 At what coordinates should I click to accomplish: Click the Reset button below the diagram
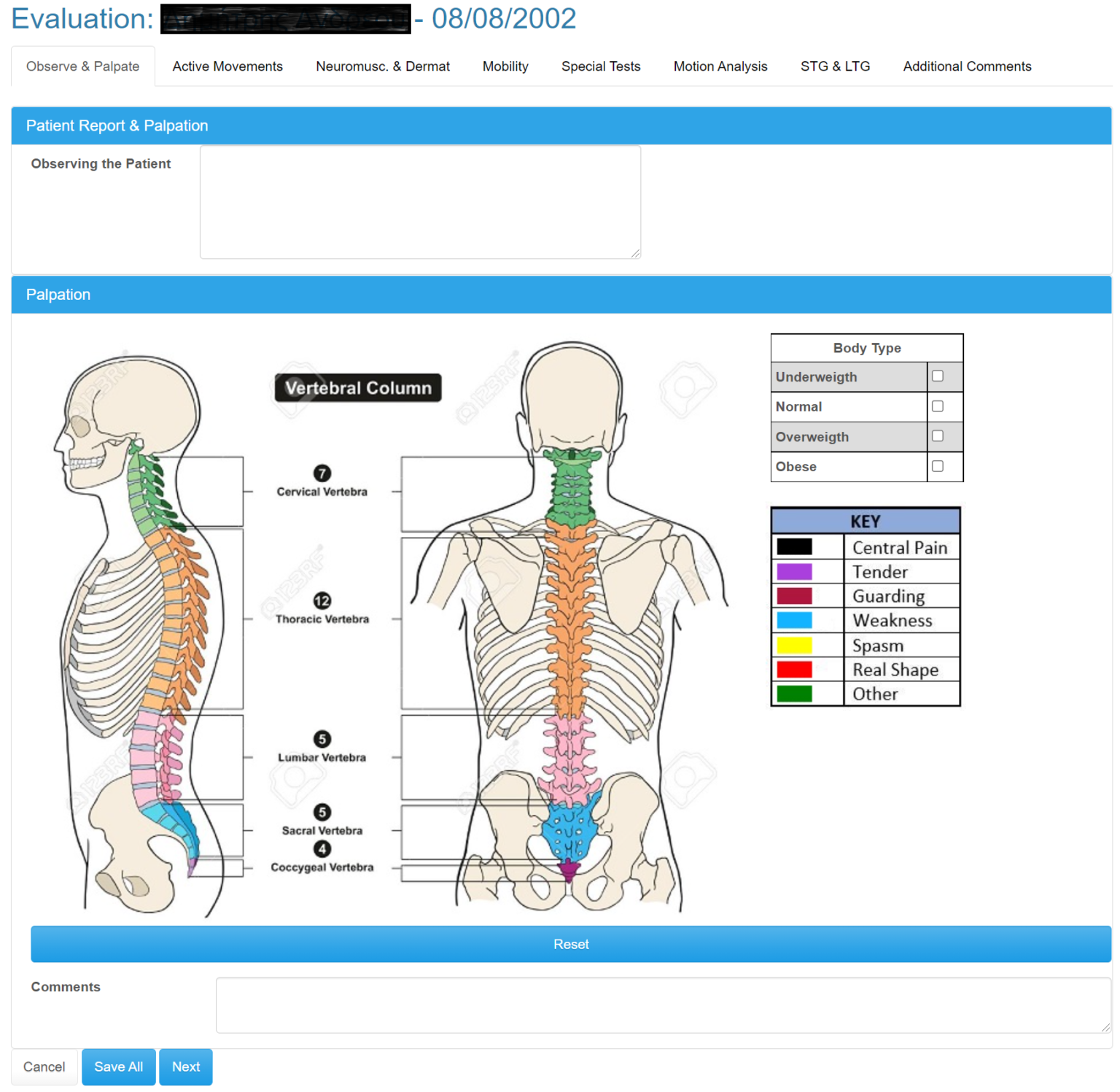(x=571, y=943)
